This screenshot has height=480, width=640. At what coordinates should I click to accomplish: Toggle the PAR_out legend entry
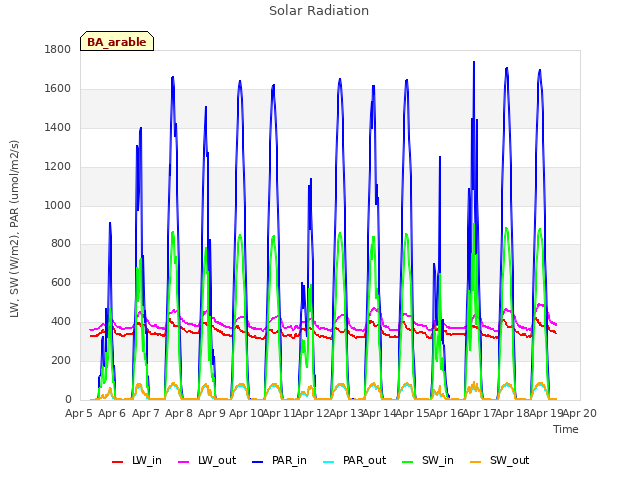354,461
